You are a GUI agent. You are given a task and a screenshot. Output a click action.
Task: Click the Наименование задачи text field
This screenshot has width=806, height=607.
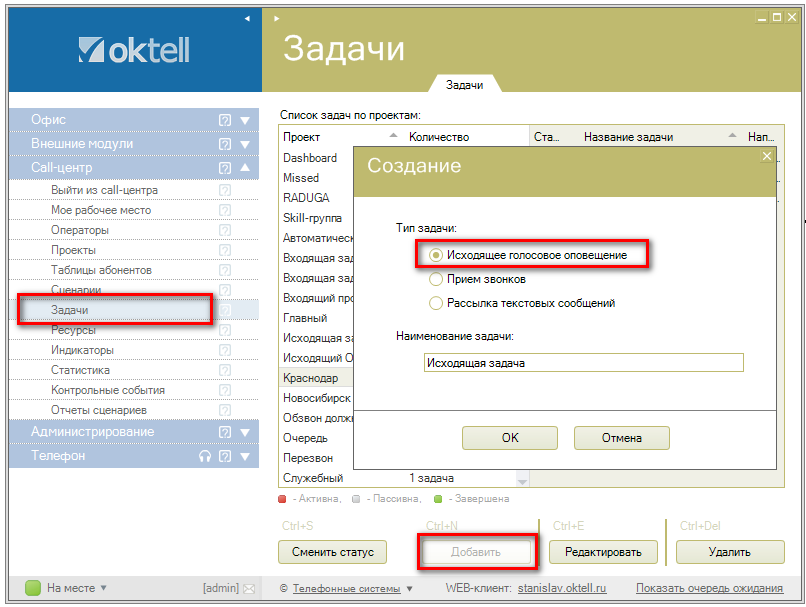click(583, 363)
